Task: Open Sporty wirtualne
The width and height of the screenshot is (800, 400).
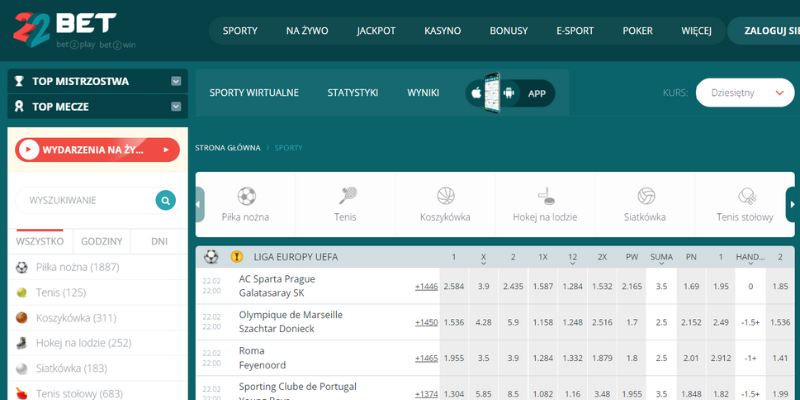Action: click(x=254, y=93)
